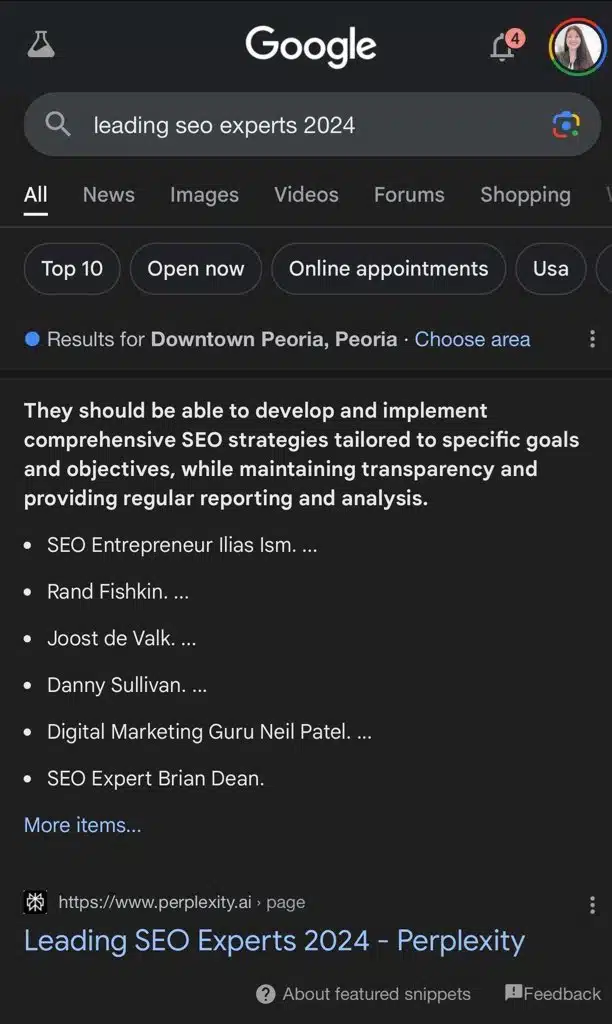Open location results three-dot menu
Screen dimensions: 612x1024
pyautogui.click(x=592, y=339)
